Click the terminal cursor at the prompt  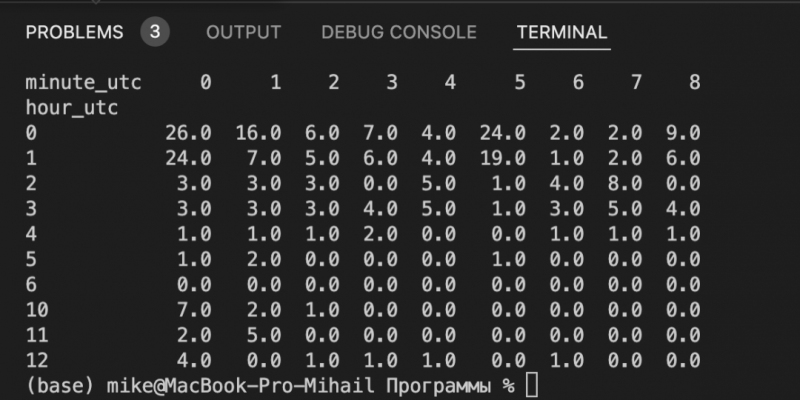(532, 385)
